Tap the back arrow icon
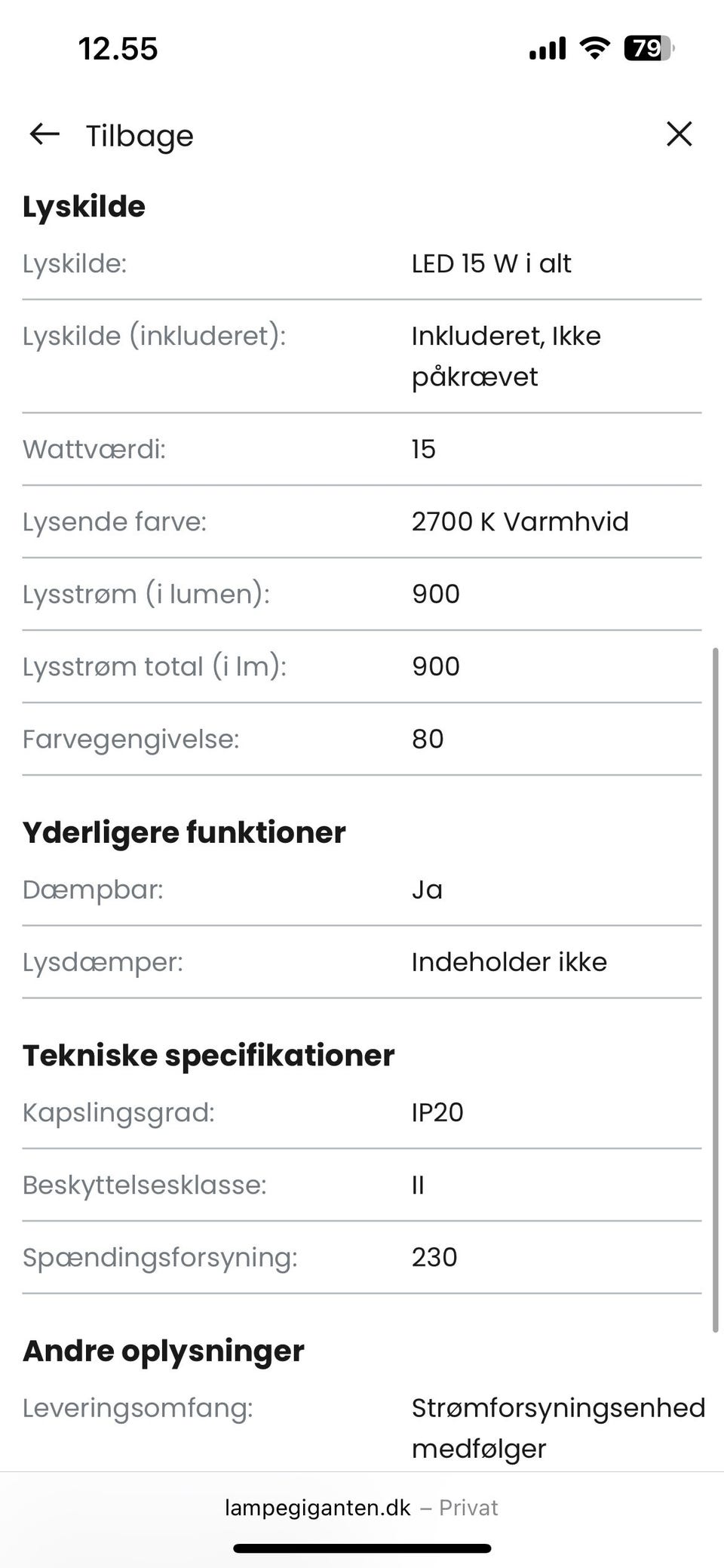Screen dimensions: 724x1568 [x=44, y=134]
